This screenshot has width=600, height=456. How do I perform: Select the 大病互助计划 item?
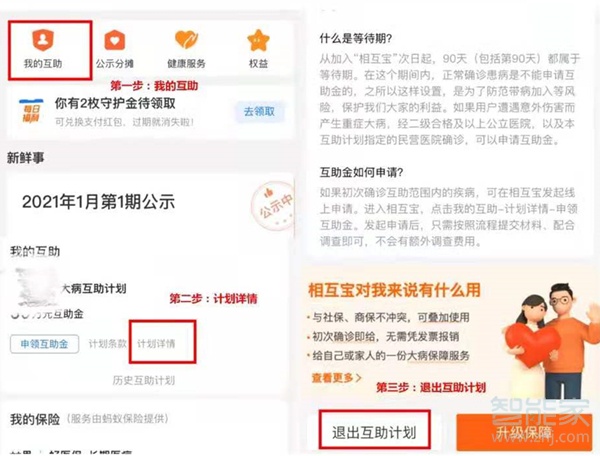coord(94,289)
